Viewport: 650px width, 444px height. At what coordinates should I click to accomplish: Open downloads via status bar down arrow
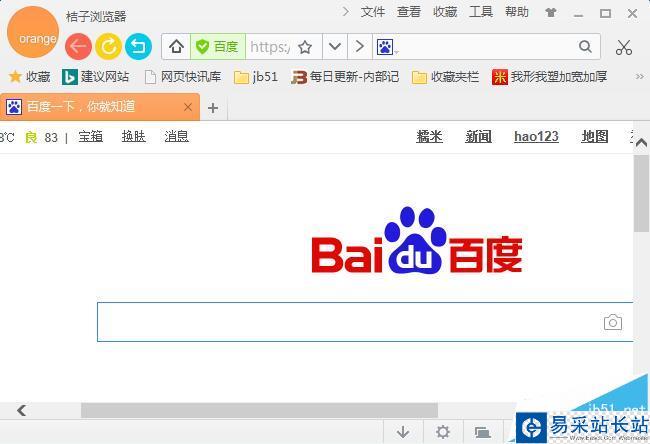point(403,432)
